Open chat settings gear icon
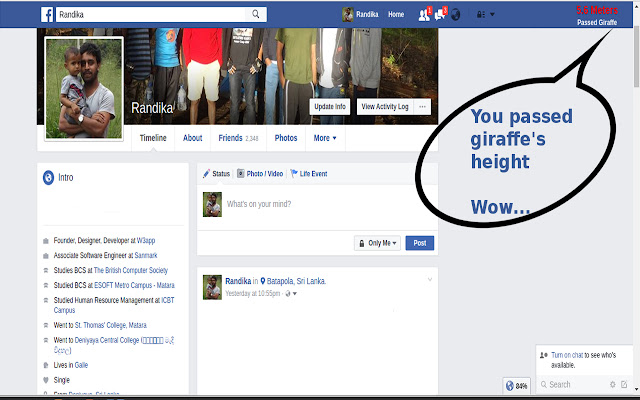 [x=613, y=384]
